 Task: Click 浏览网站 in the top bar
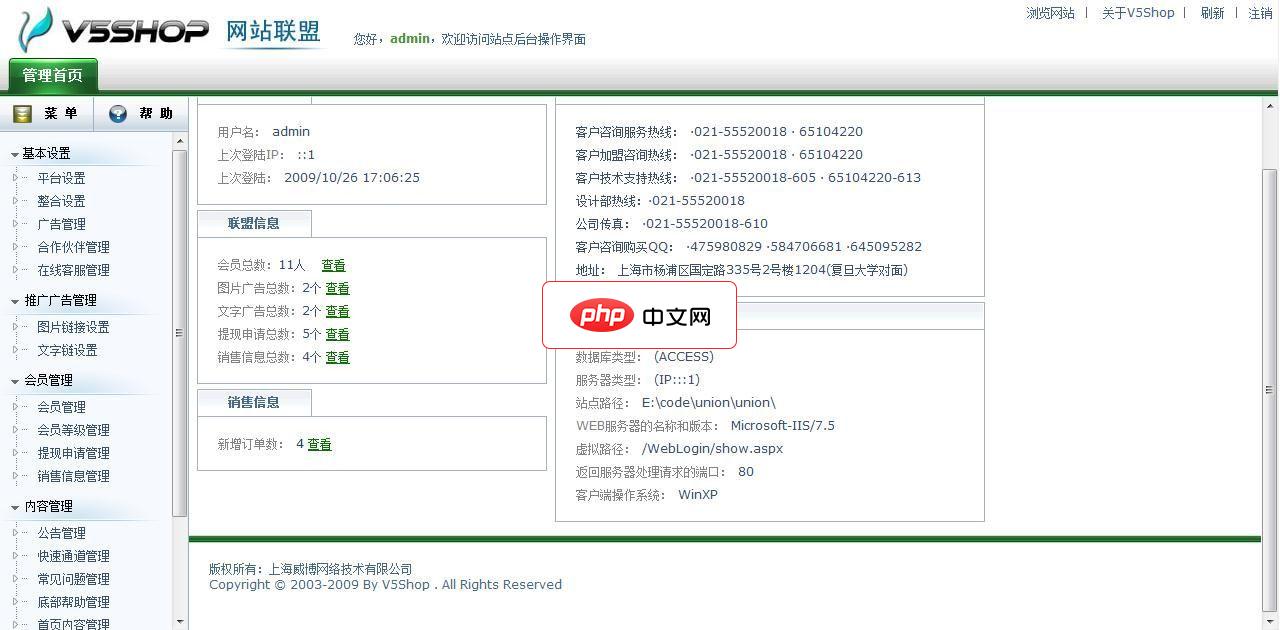1050,13
